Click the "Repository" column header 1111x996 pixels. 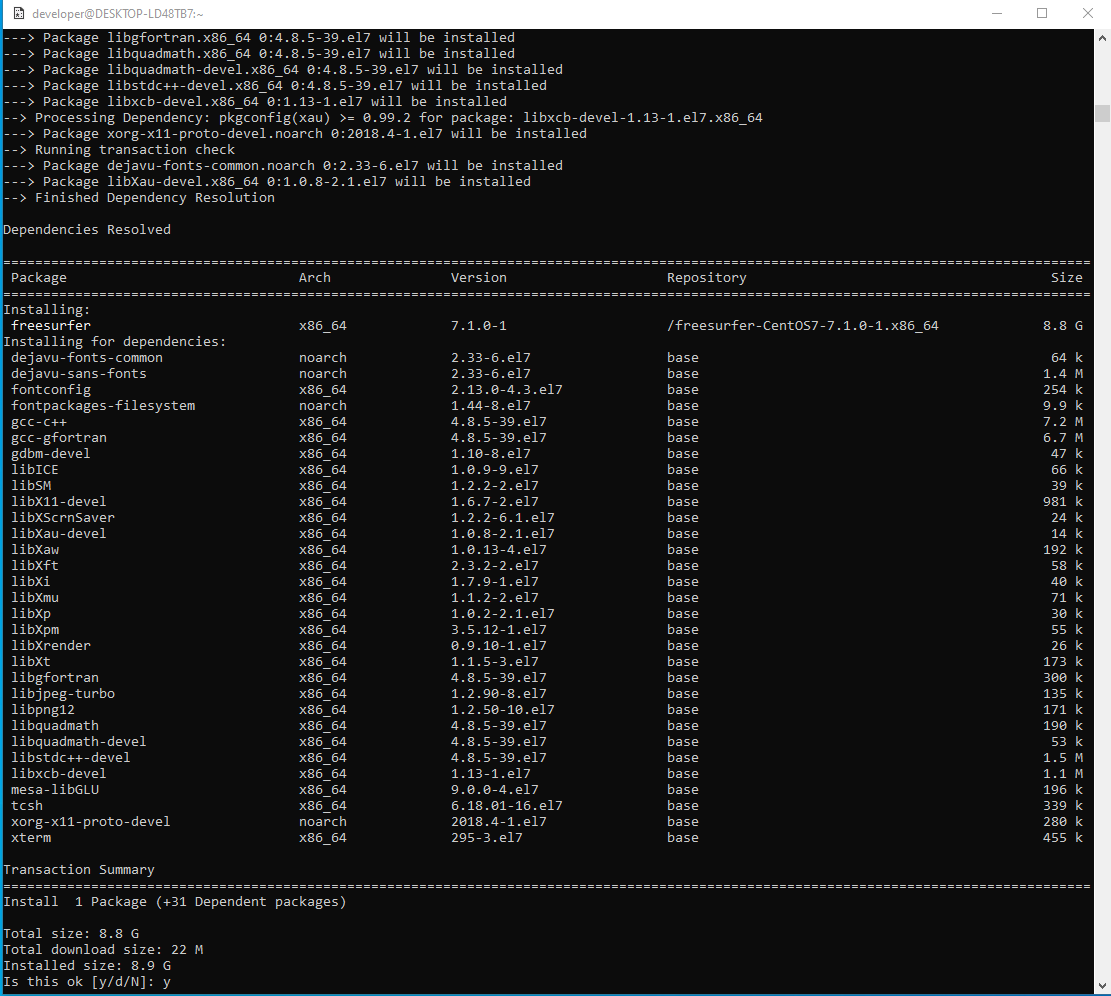click(706, 278)
